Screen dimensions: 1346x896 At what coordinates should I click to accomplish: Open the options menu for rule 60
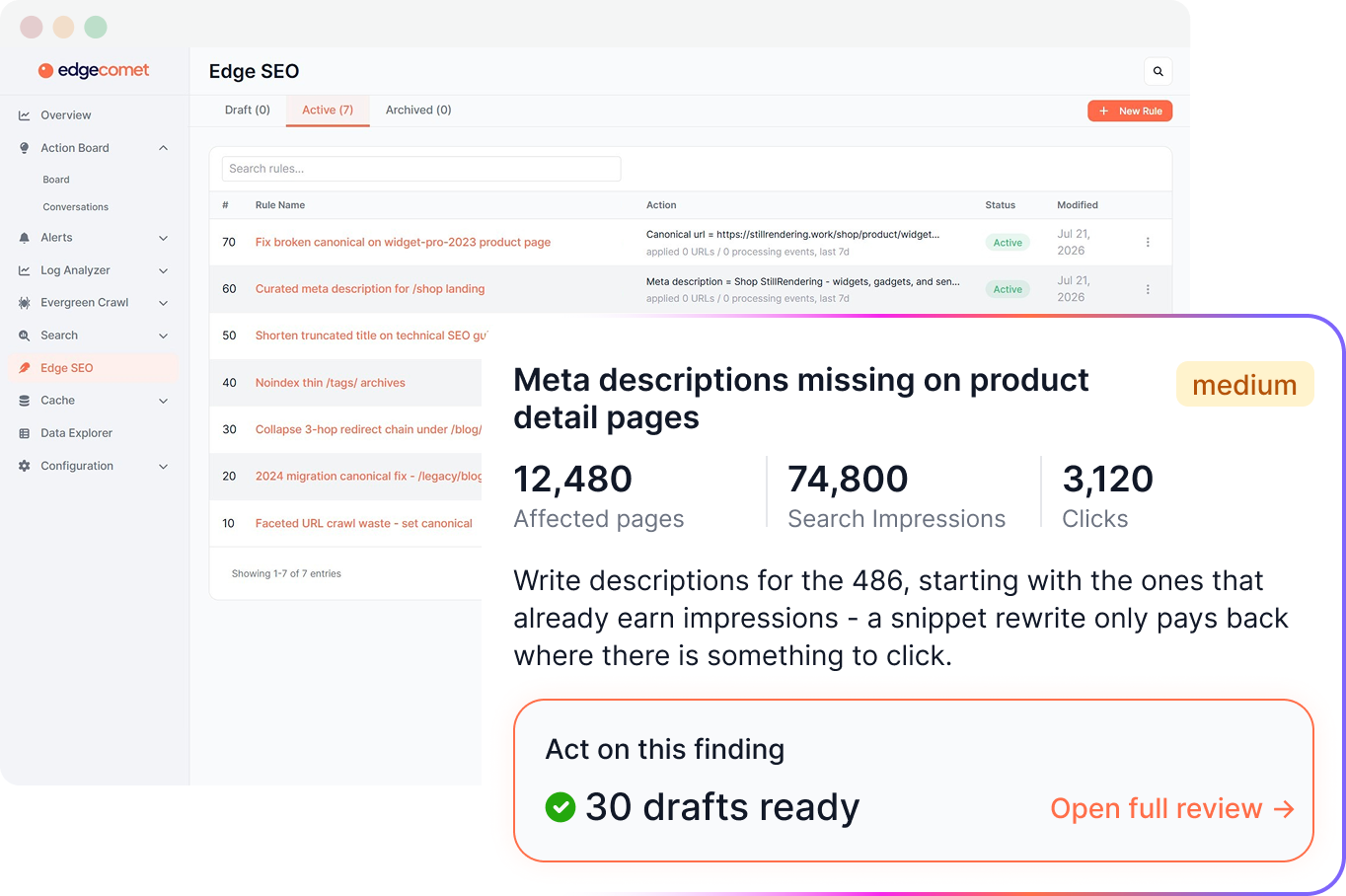coord(1148,289)
